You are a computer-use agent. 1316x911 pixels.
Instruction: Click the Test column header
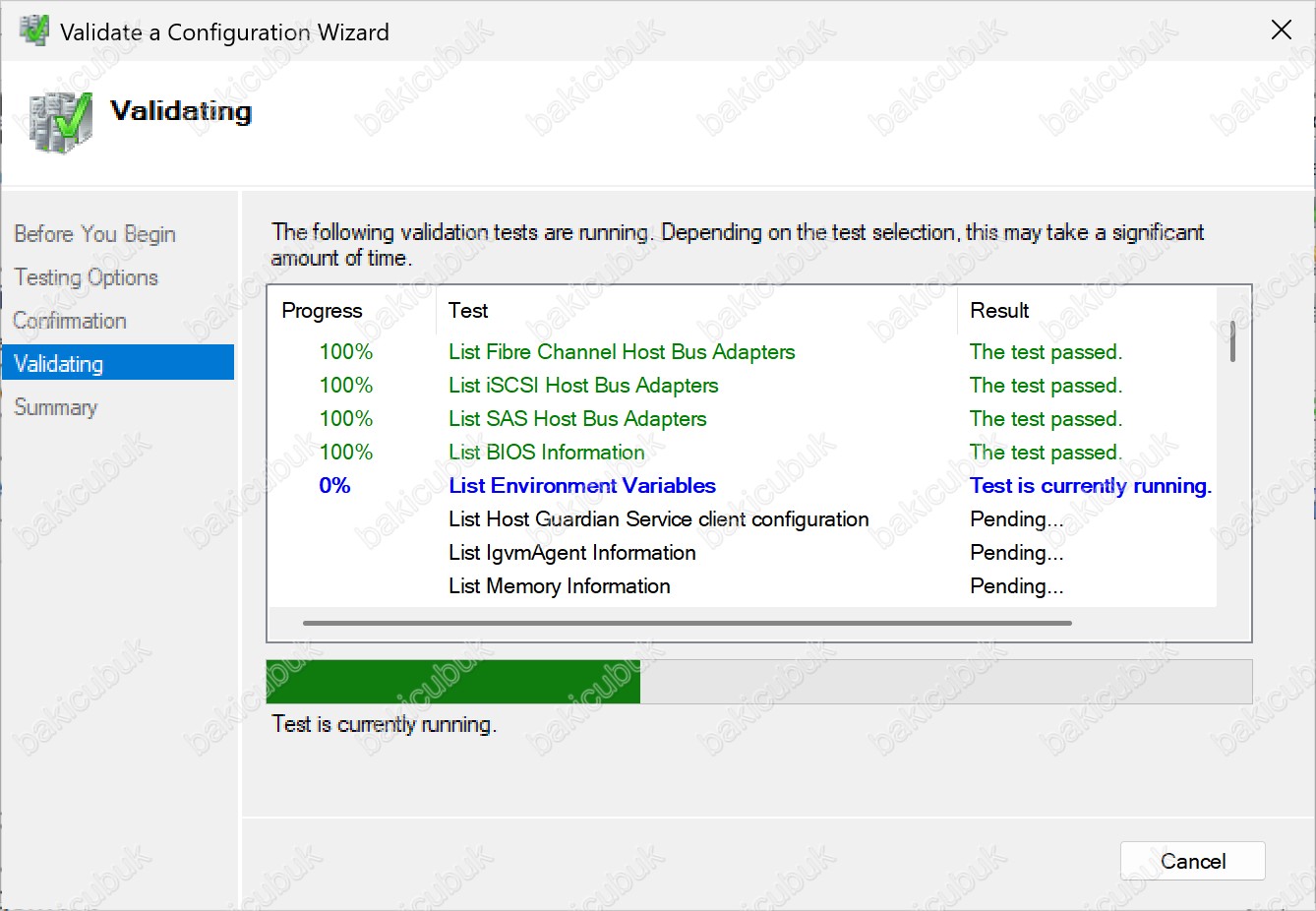pyautogui.click(x=468, y=311)
